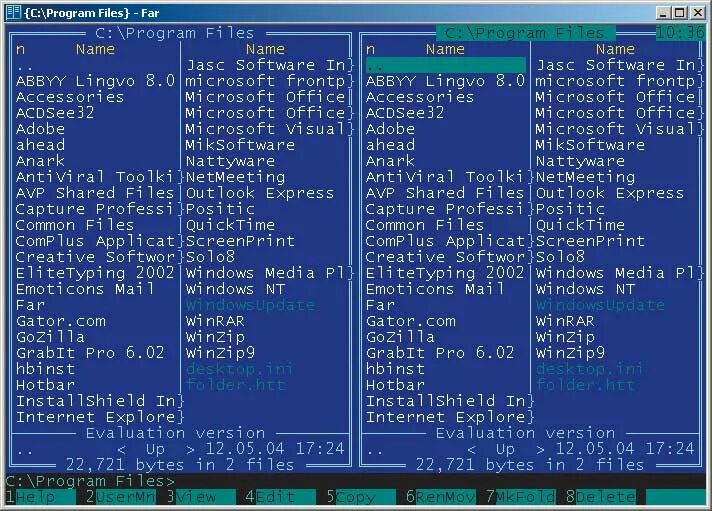Click the left panel's sort mode letter n
Image resolution: width=712 pixels, height=511 pixels.
[x=20, y=49]
